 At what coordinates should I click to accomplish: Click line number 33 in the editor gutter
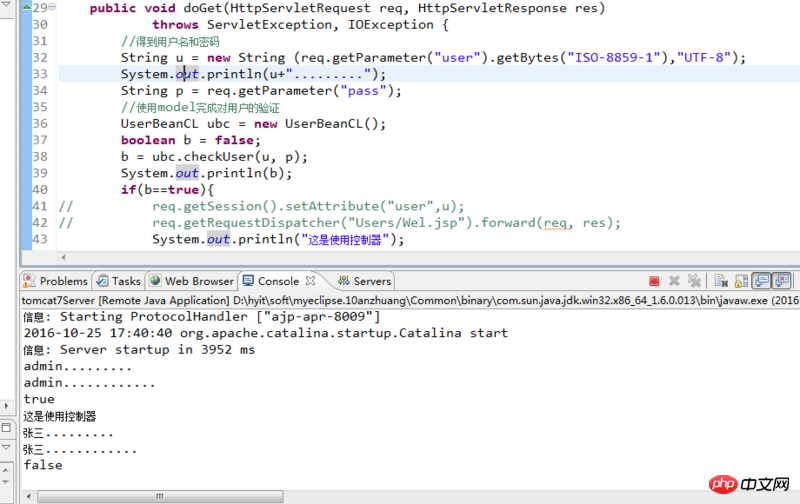(x=40, y=74)
